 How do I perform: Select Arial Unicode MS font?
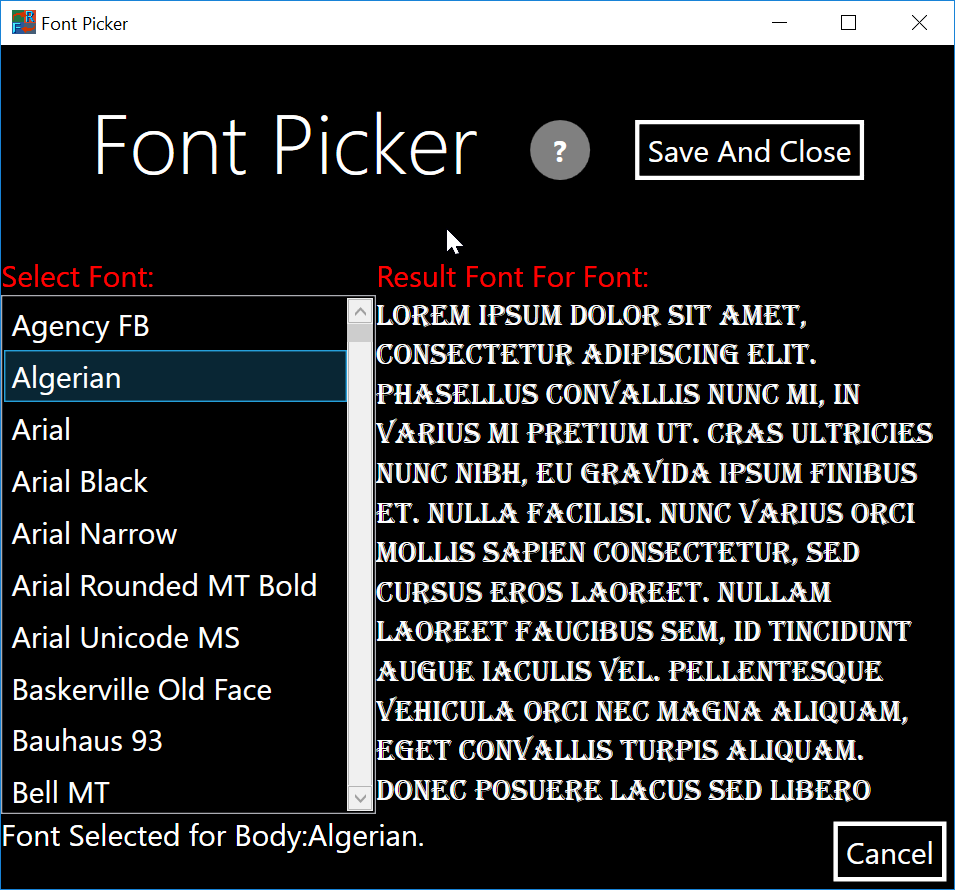point(175,637)
